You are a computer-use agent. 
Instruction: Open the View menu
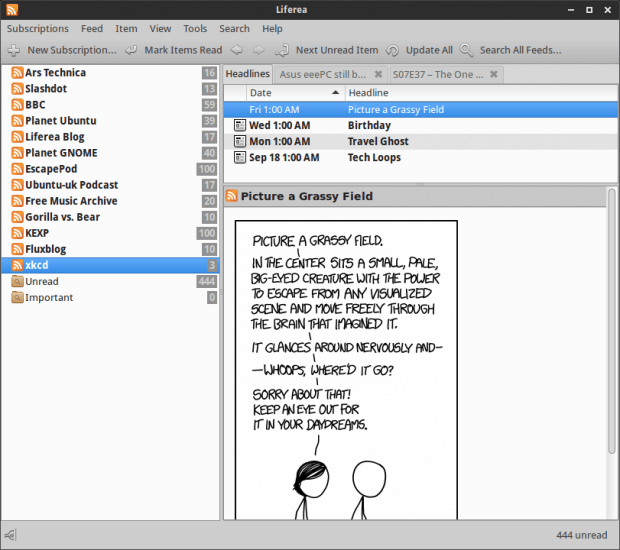(x=160, y=29)
